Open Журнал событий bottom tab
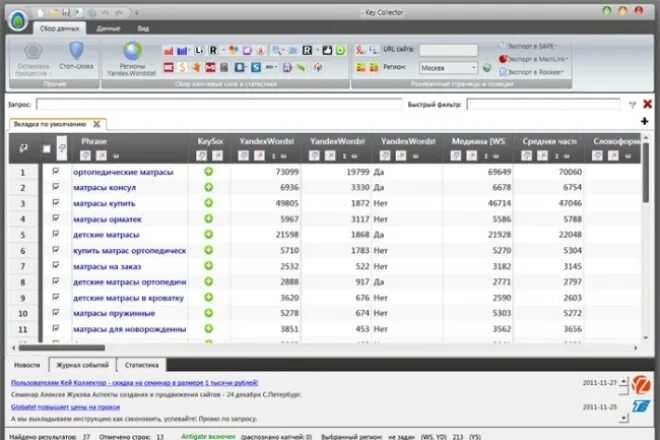Image resolution: width=660 pixels, height=440 pixels. coord(82,365)
